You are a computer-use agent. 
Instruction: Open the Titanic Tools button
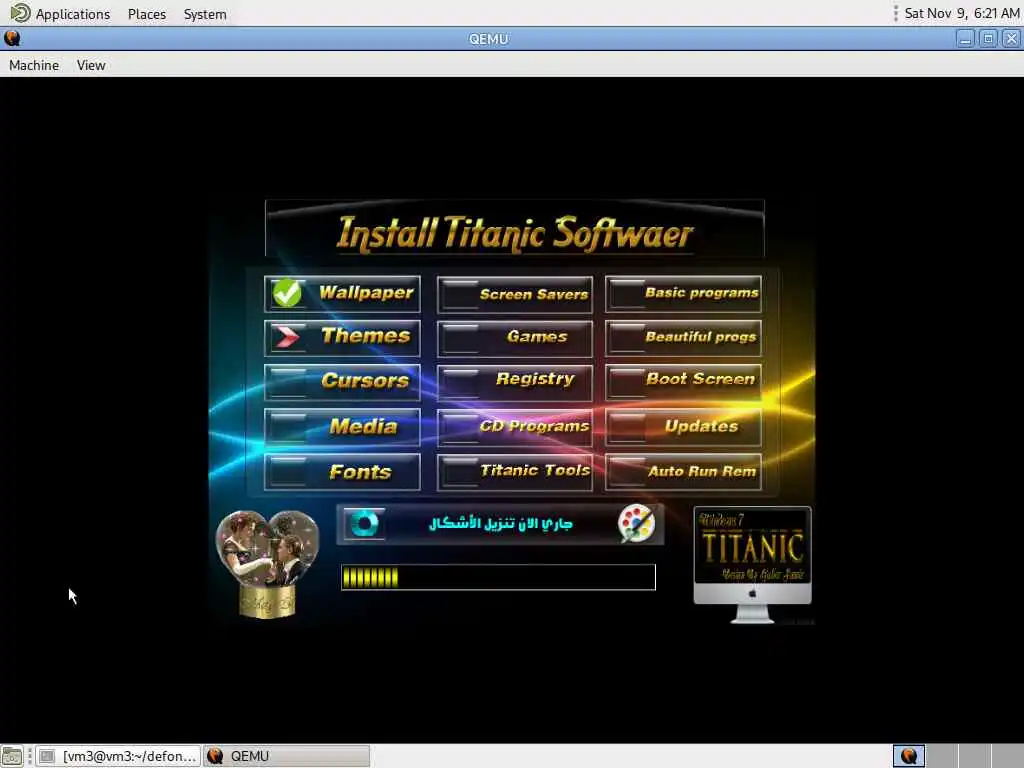pyautogui.click(x=515, y=472)
